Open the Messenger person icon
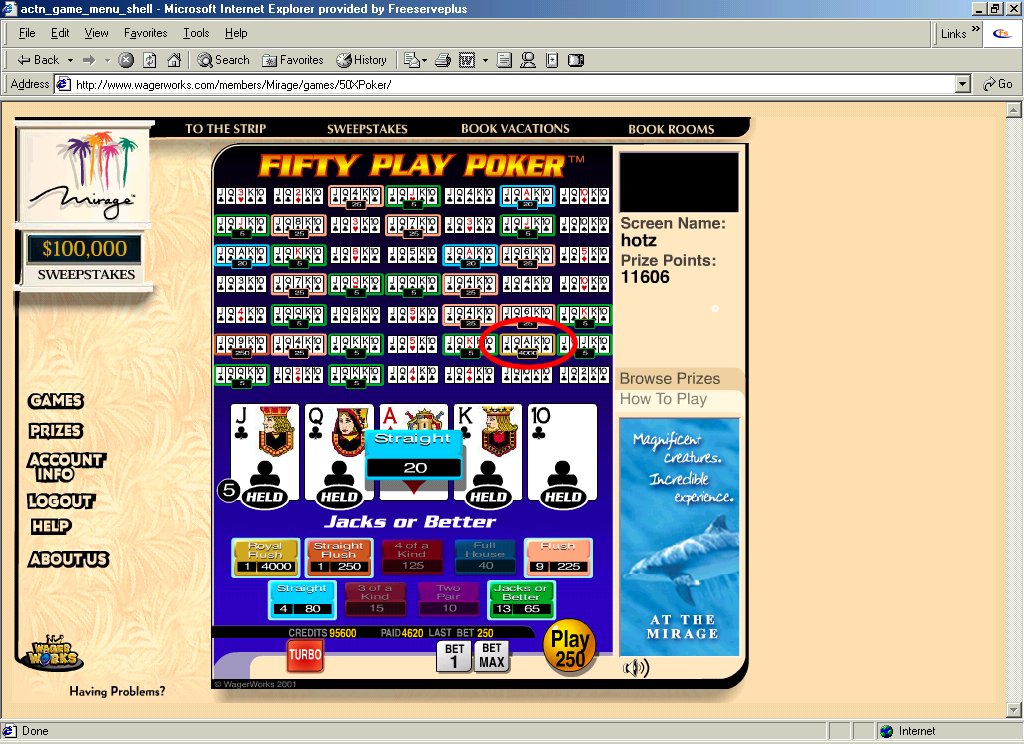 [x=528, y=60]
